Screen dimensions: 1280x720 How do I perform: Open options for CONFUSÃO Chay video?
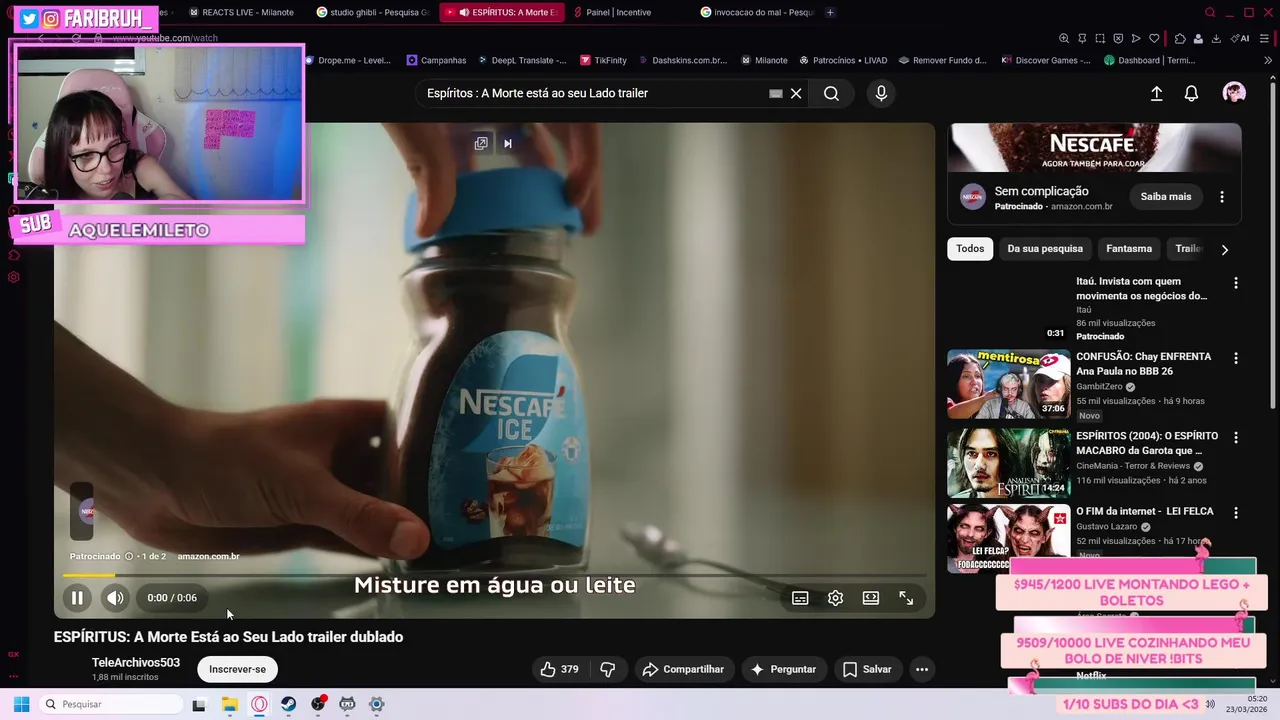[1235, 358]
